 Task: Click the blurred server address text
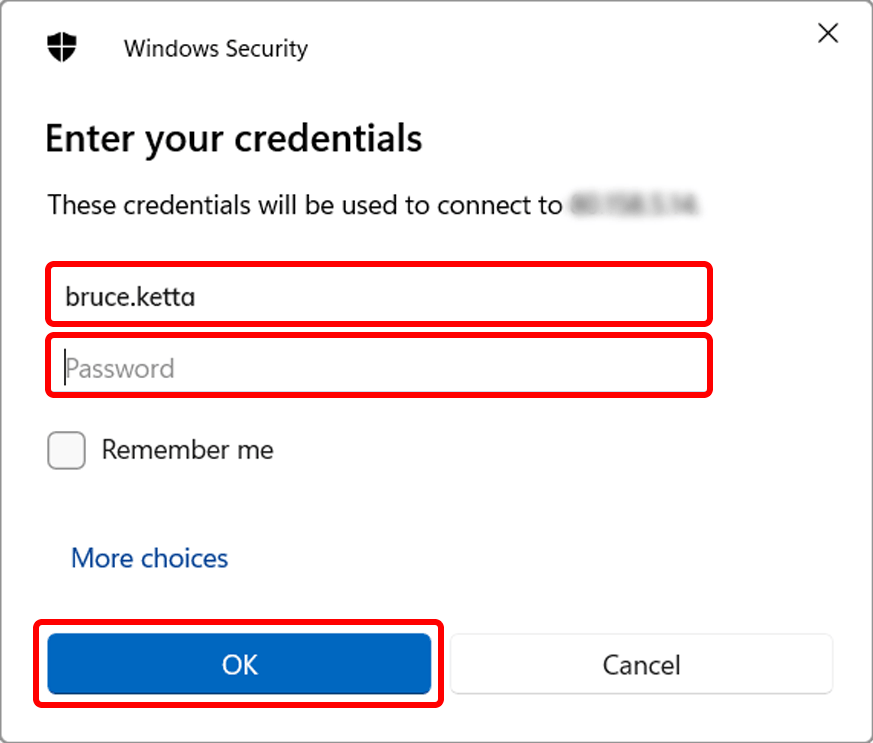point(634,205)
